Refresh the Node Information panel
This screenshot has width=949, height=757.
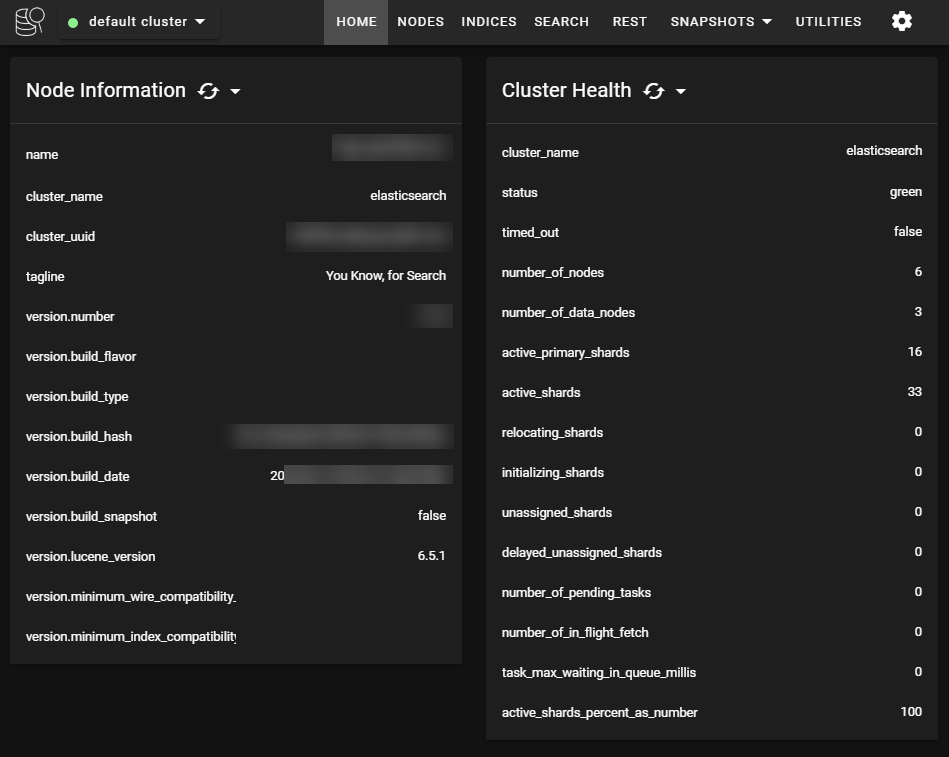208,91
